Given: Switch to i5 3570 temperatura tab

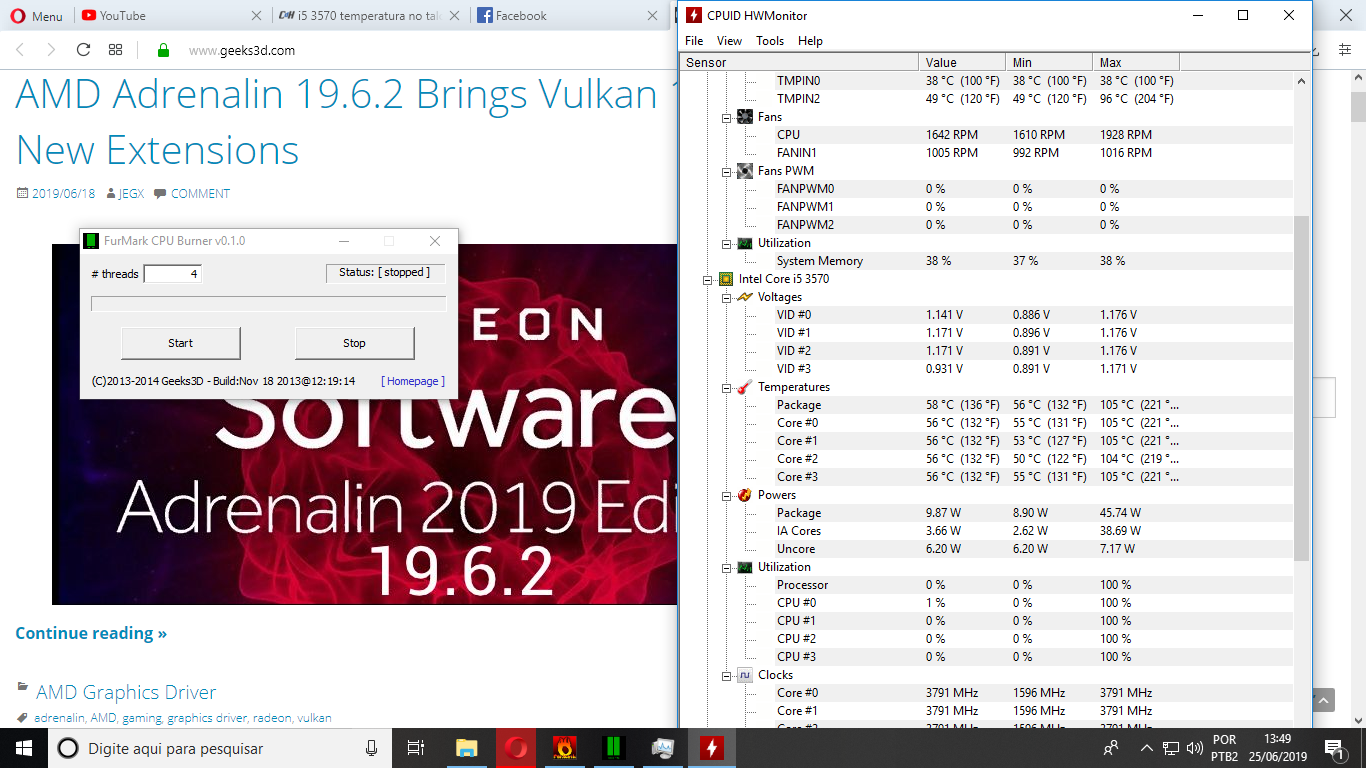Looking at the screenshot, I should [x=370, y=15].
